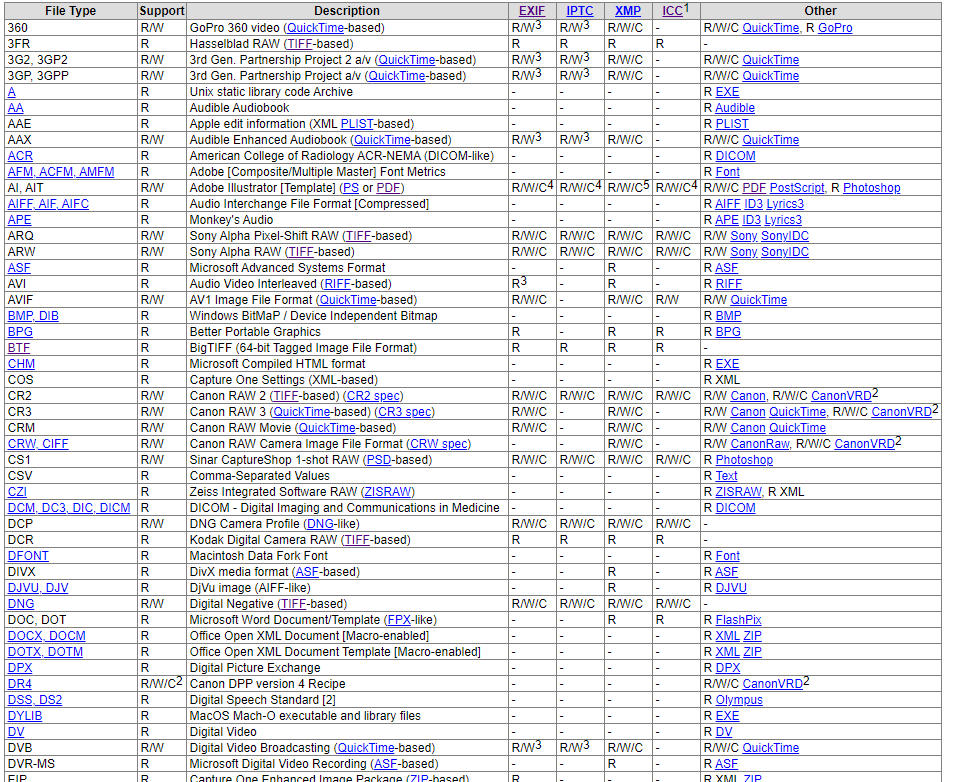Open the CRW, CIFF file type link
The height and width of the screenshot is (782, 960).
click(x=38, y=444)
